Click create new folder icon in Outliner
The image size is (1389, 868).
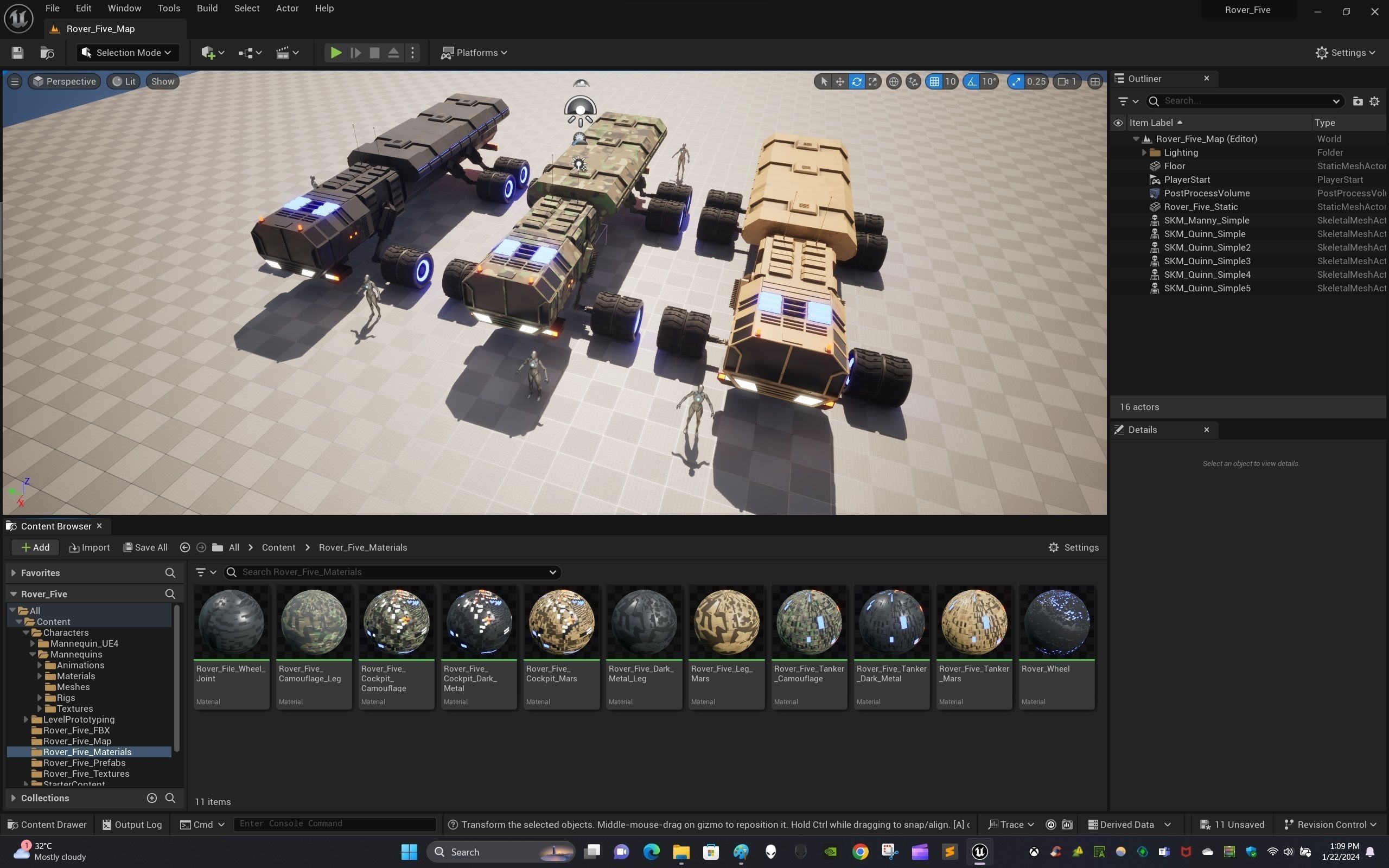[1358, 101]
